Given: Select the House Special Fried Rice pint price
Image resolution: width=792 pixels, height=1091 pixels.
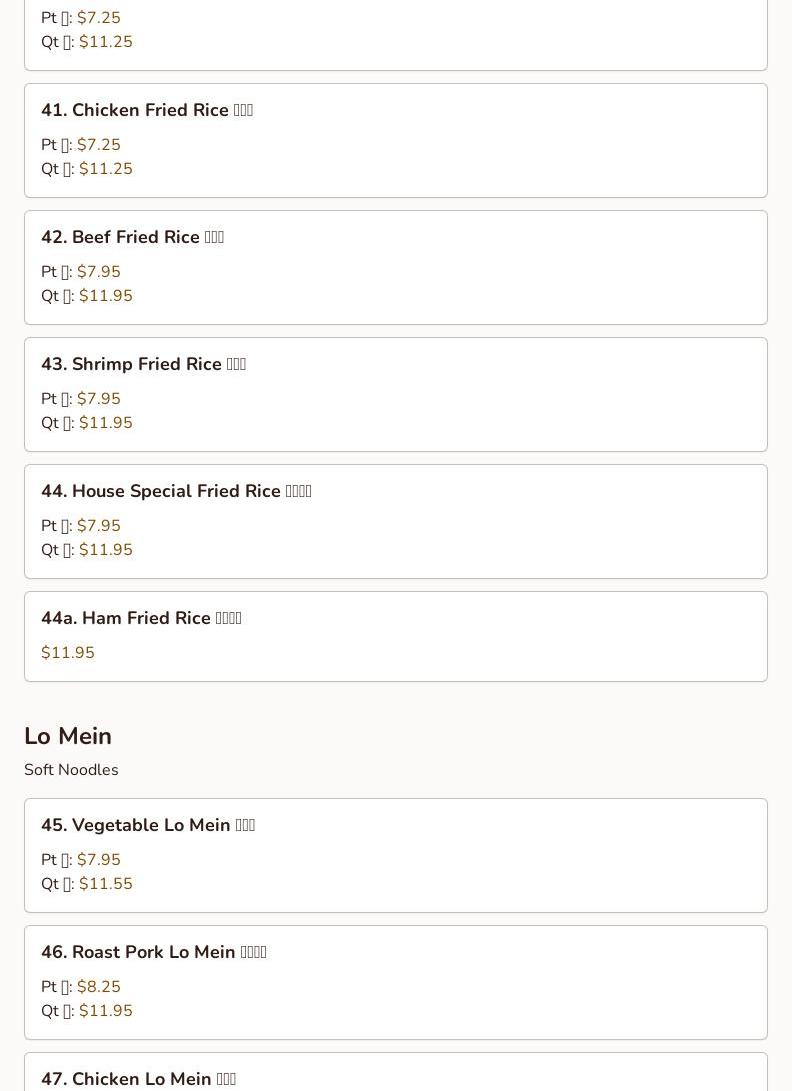Looking at the screenshot, I should coord(98,526).
